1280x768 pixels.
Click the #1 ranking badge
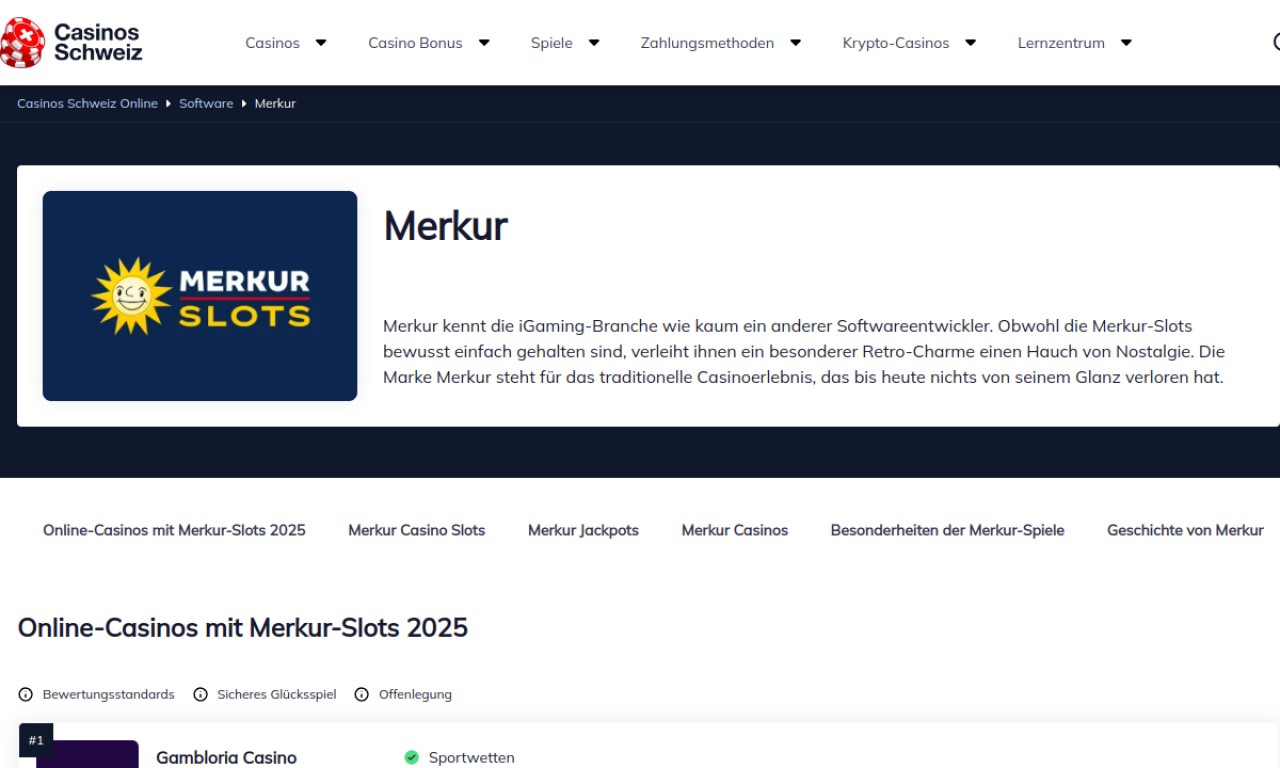point(36,740)
